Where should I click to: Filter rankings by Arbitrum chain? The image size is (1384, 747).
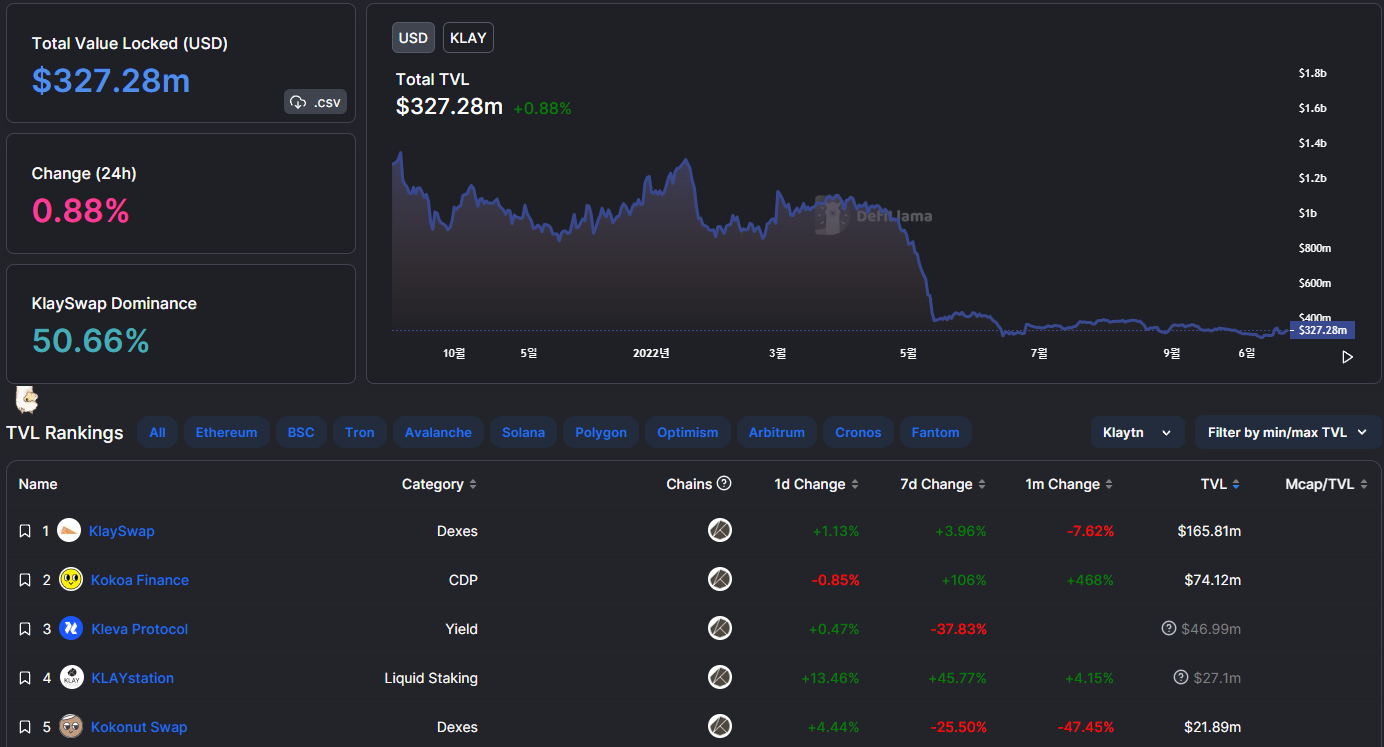tap(776, 433)
